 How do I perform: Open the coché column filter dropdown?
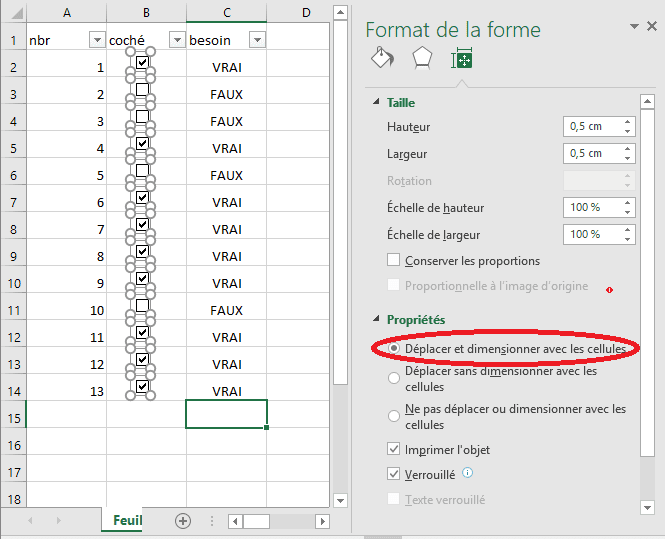point(177,40)
